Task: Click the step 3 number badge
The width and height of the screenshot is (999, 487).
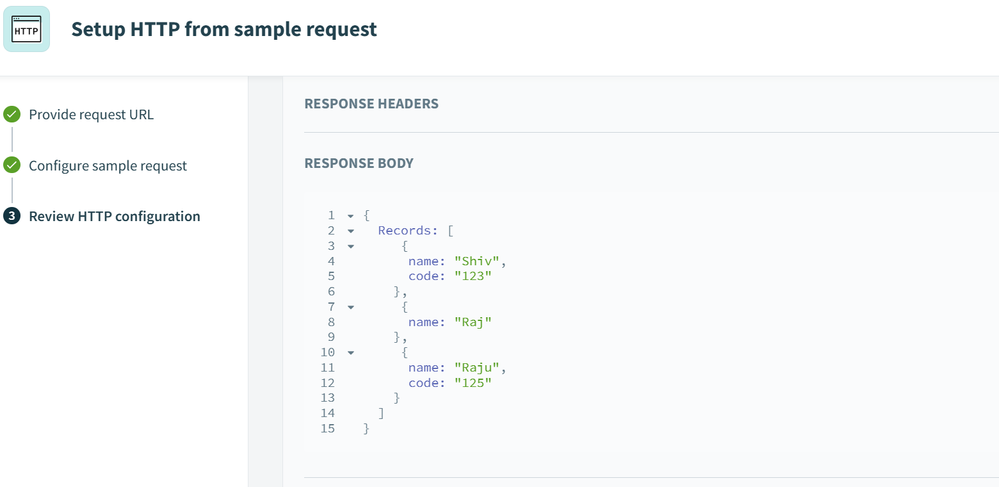Action: (12, 216)
